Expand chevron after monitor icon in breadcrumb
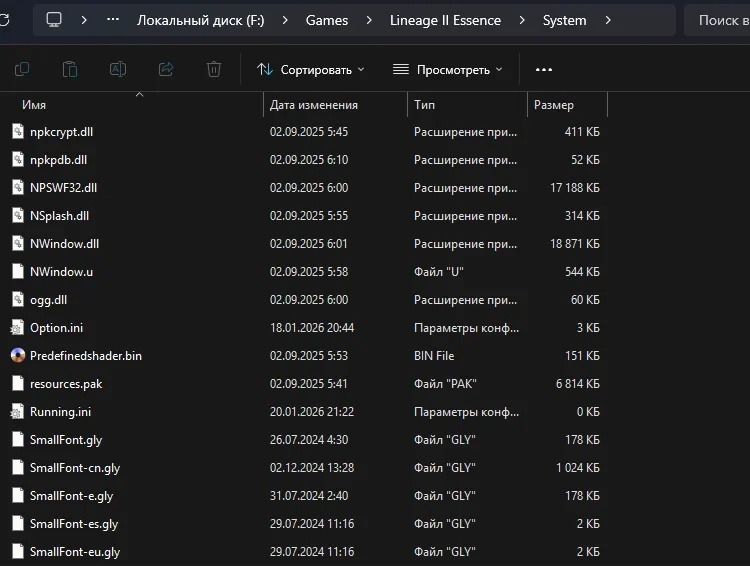Screen dimensions: 750x566 click(84, 20)
